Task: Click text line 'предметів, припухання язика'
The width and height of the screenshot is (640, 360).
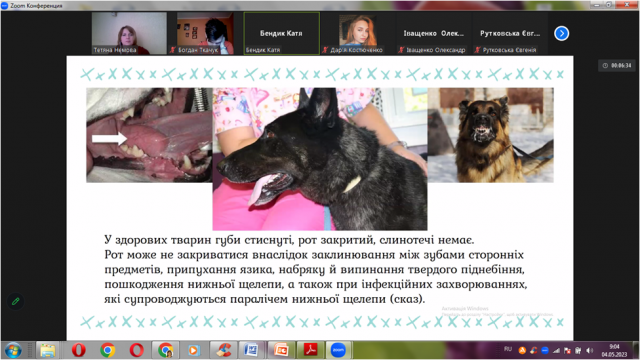Action: (x=314, y=270)
